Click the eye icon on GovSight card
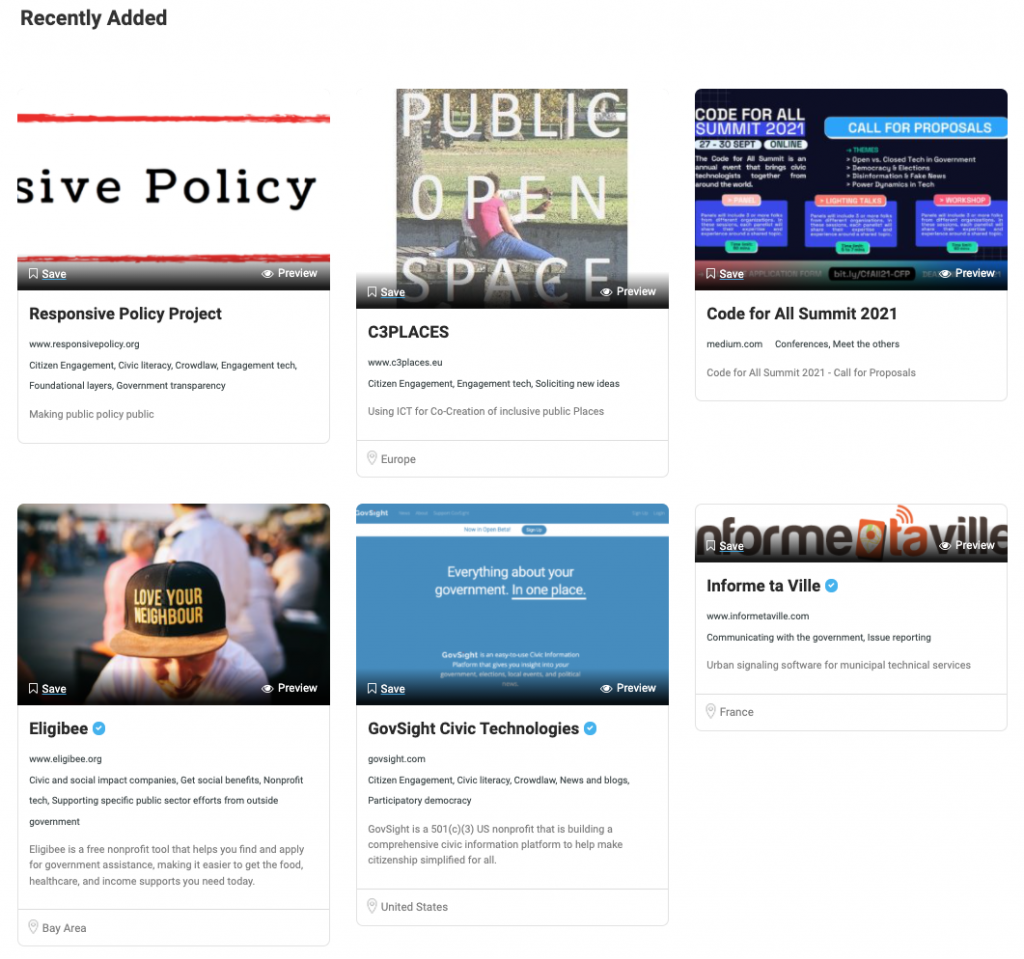This screenshot has width=1024, height=959. click(x=606, y=689)
